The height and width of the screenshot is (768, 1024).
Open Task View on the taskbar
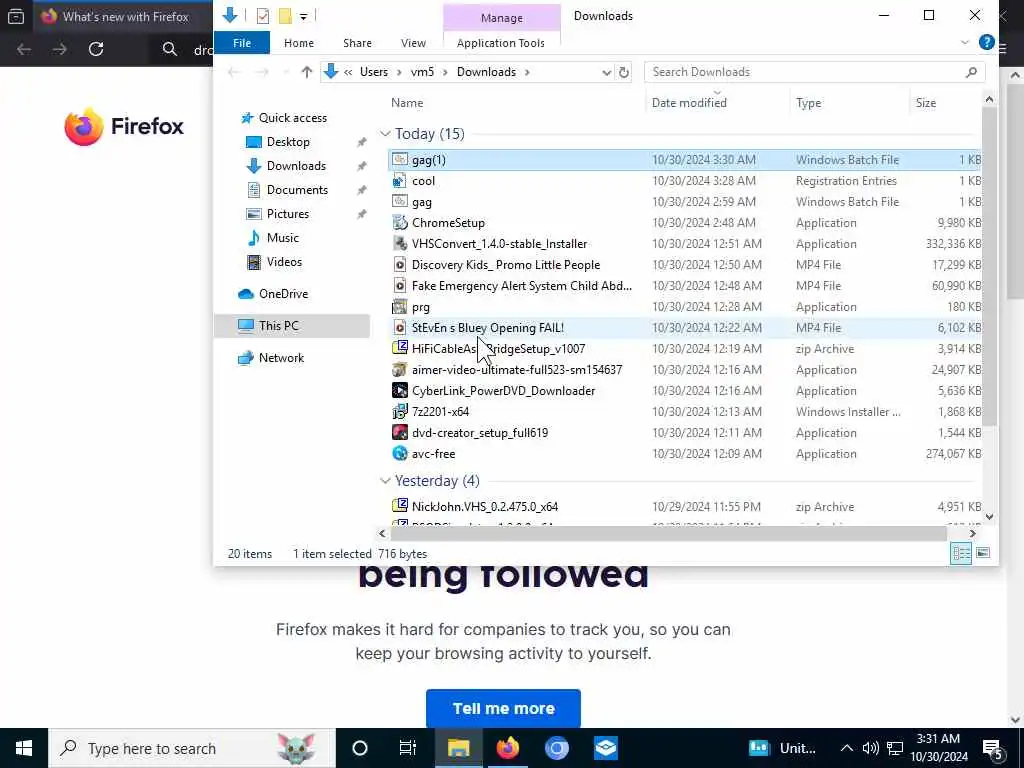[x=408, y=748]
